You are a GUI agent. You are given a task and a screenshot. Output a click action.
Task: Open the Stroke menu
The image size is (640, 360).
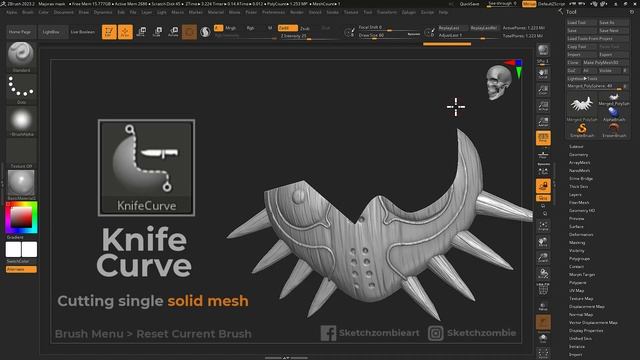[x=332, y=12]
